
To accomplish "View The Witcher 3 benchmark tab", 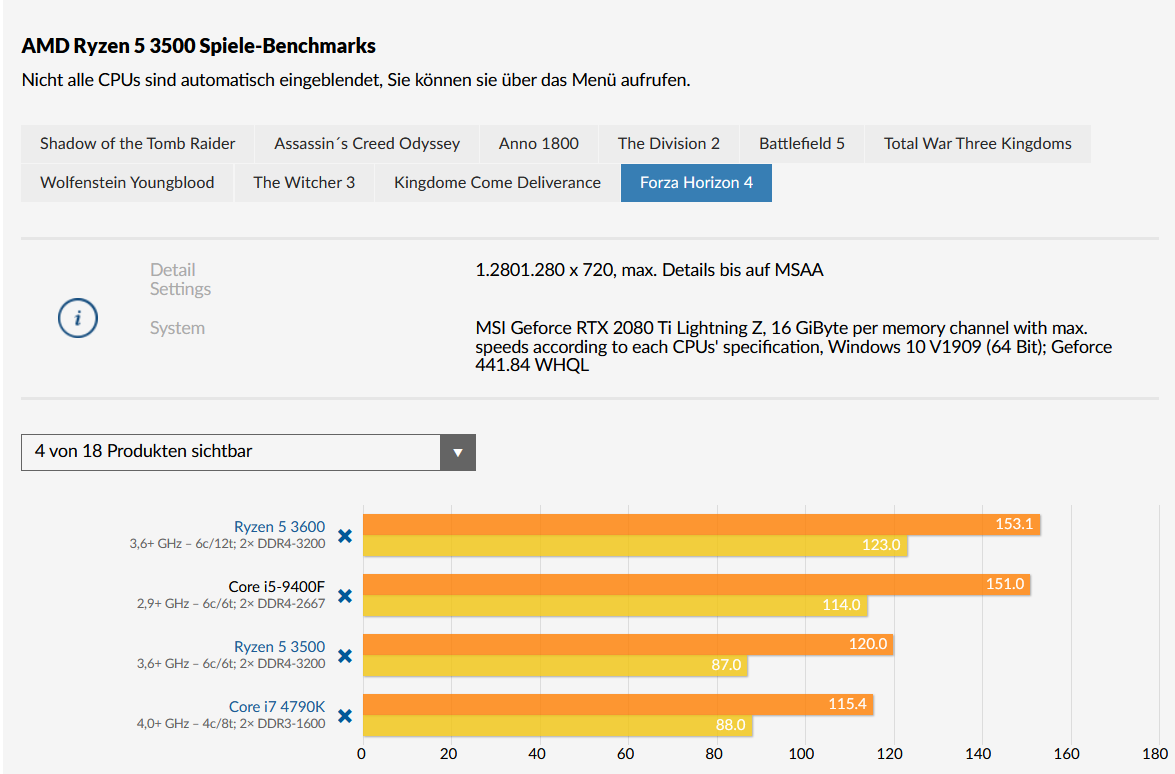I will [304, 182].
